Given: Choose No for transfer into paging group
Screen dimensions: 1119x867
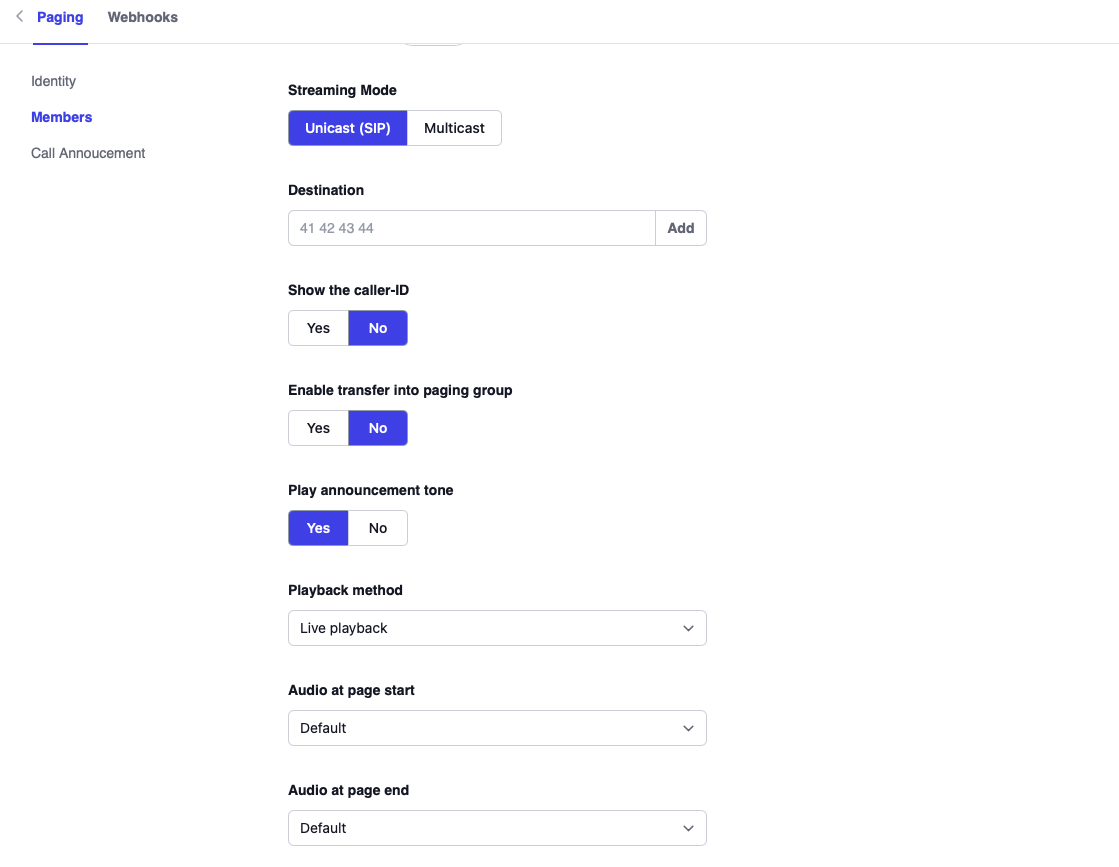Looking at the screenshot, I should (x=377, y=428).
